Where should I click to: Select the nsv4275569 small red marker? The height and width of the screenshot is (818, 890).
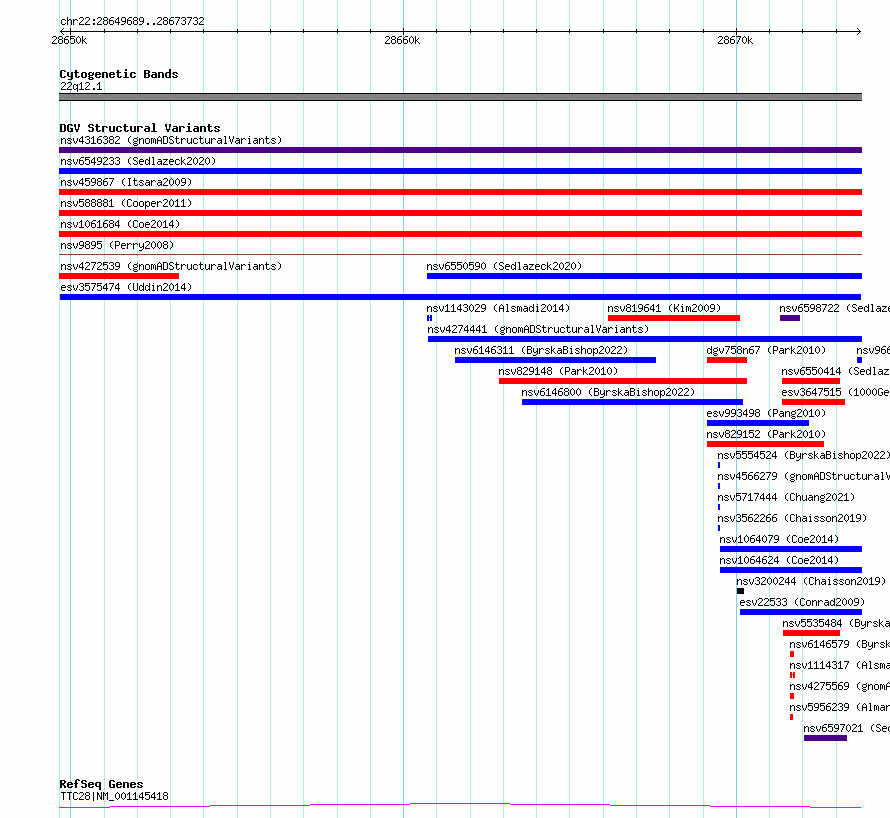point(792,696)
